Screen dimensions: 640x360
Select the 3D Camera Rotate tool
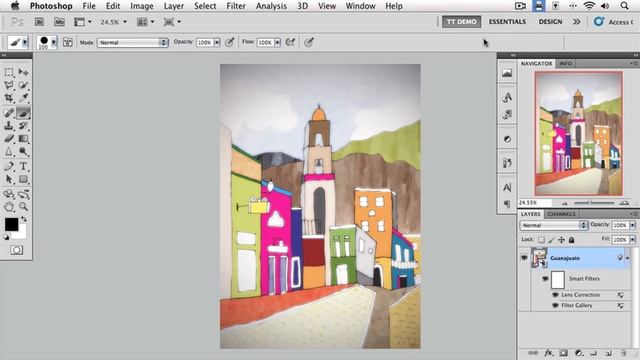(23, 194)
